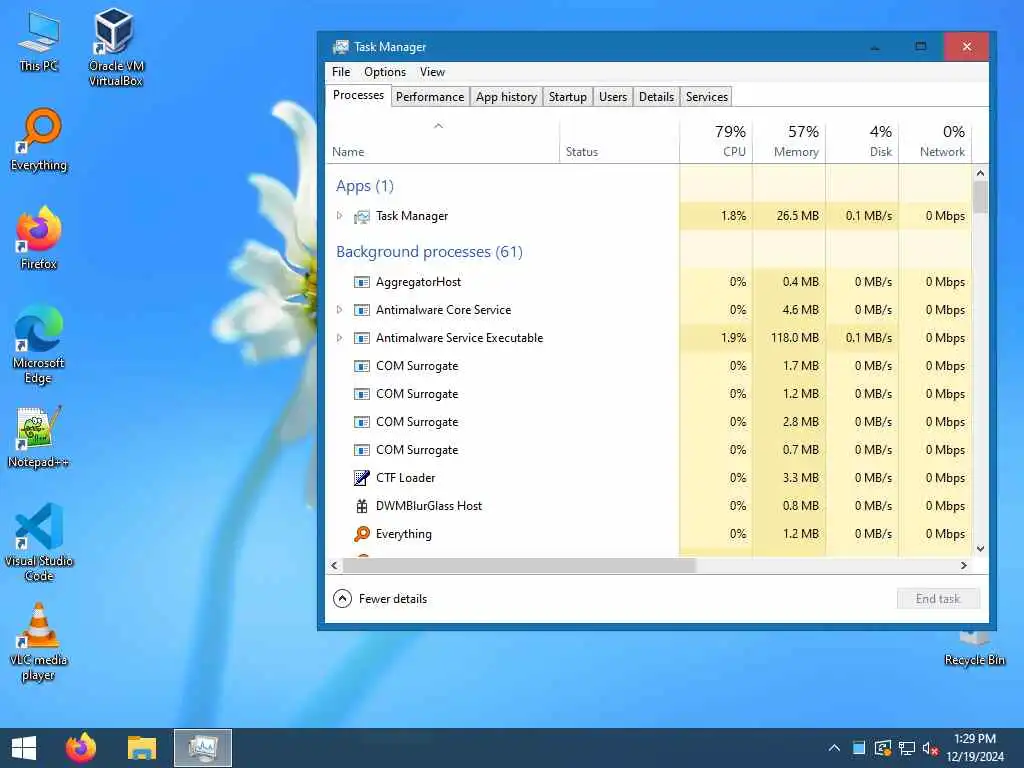Click the horizontal scrollbar thumb
The width and height of the screenshot is (1024, 768).
click(519, 566)
